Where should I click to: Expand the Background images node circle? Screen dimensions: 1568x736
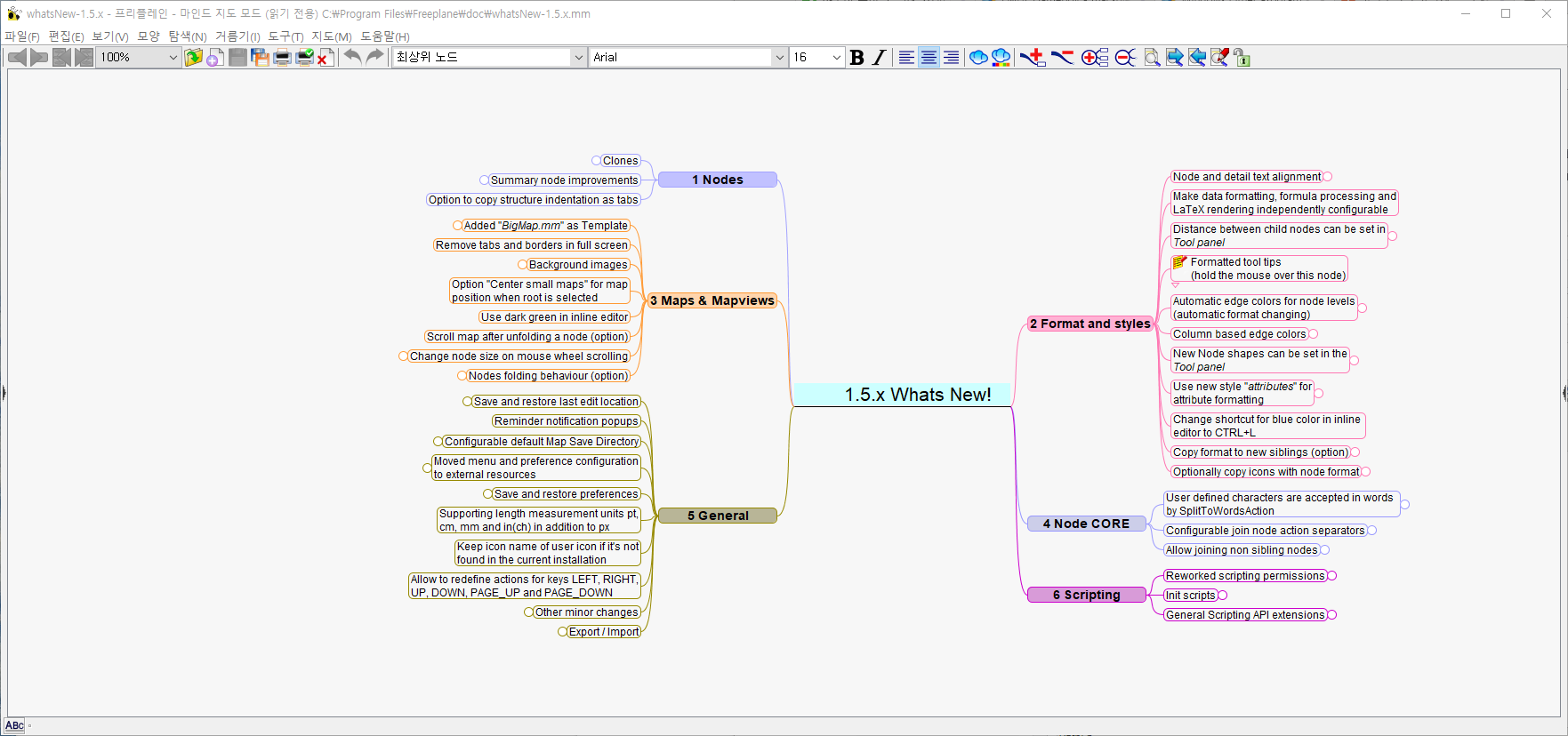click(522, 265)
